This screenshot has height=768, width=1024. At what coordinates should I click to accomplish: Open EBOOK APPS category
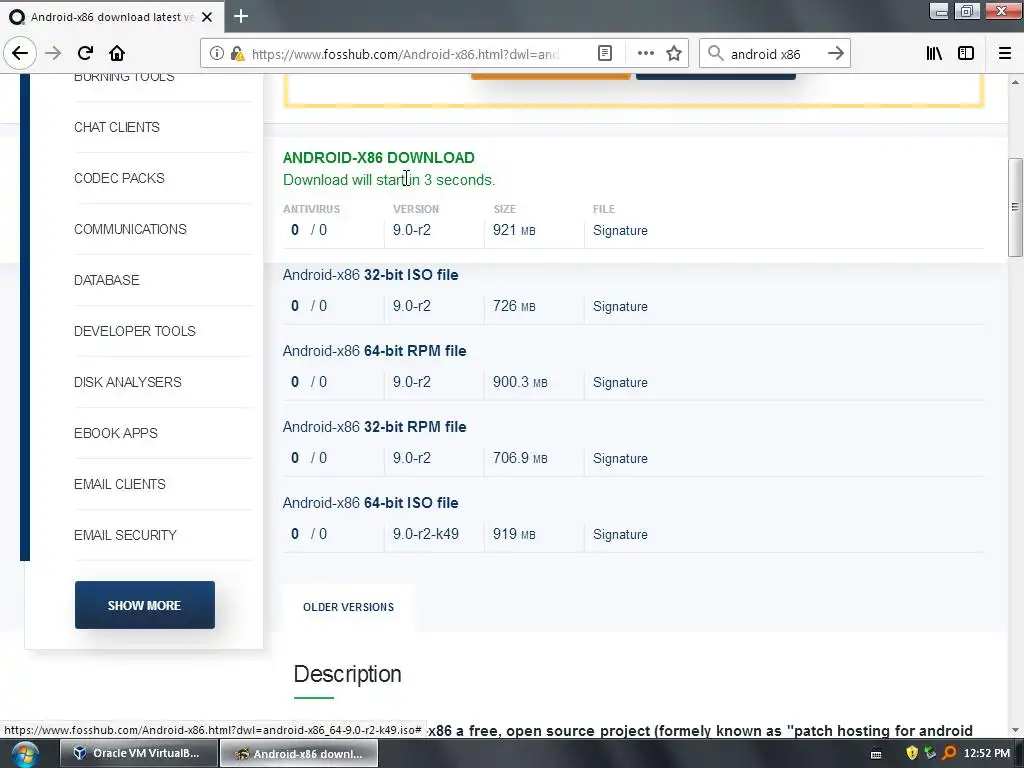pos(116,433)
